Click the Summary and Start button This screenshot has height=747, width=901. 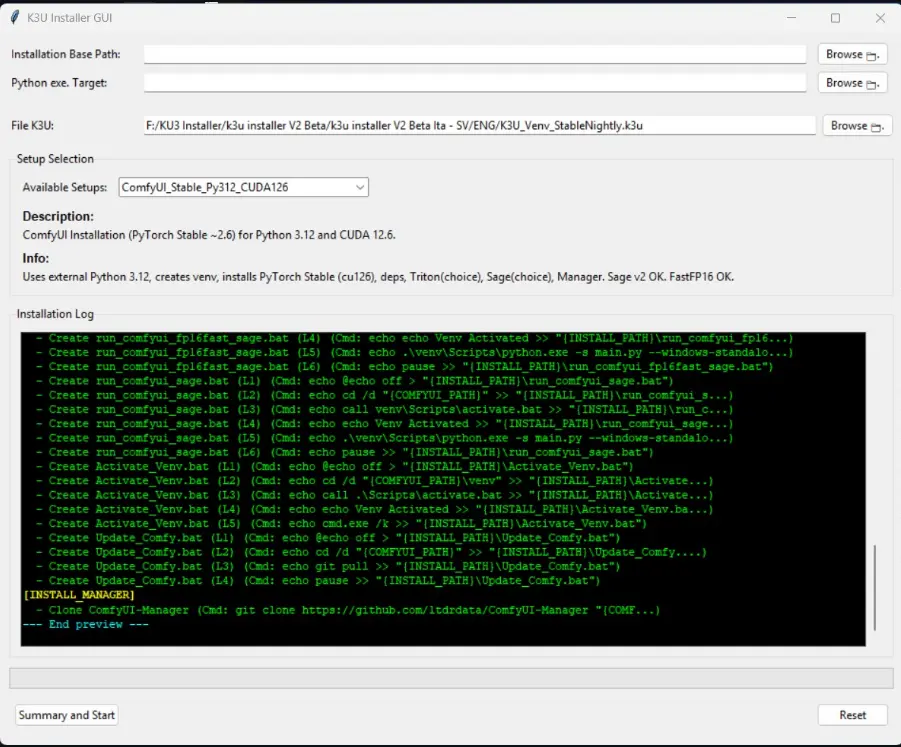click(x=67, y=715)
